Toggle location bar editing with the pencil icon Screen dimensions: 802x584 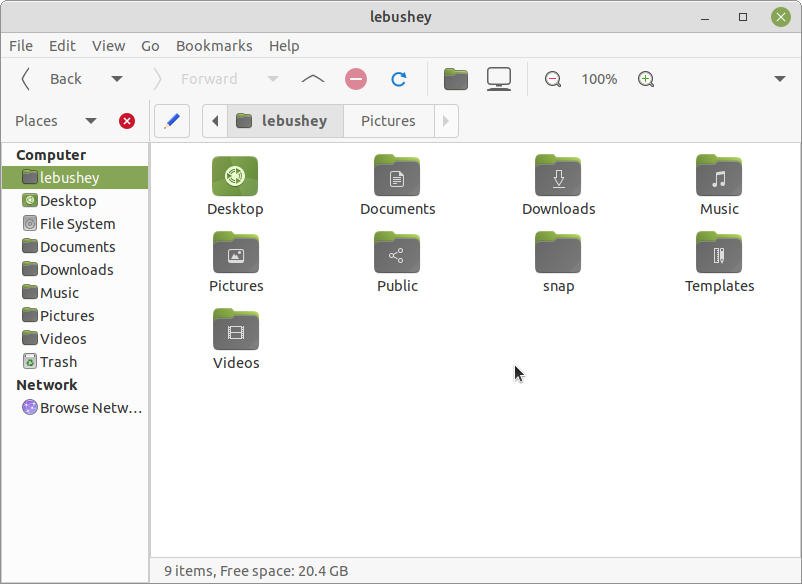click(x=171, y=121)
